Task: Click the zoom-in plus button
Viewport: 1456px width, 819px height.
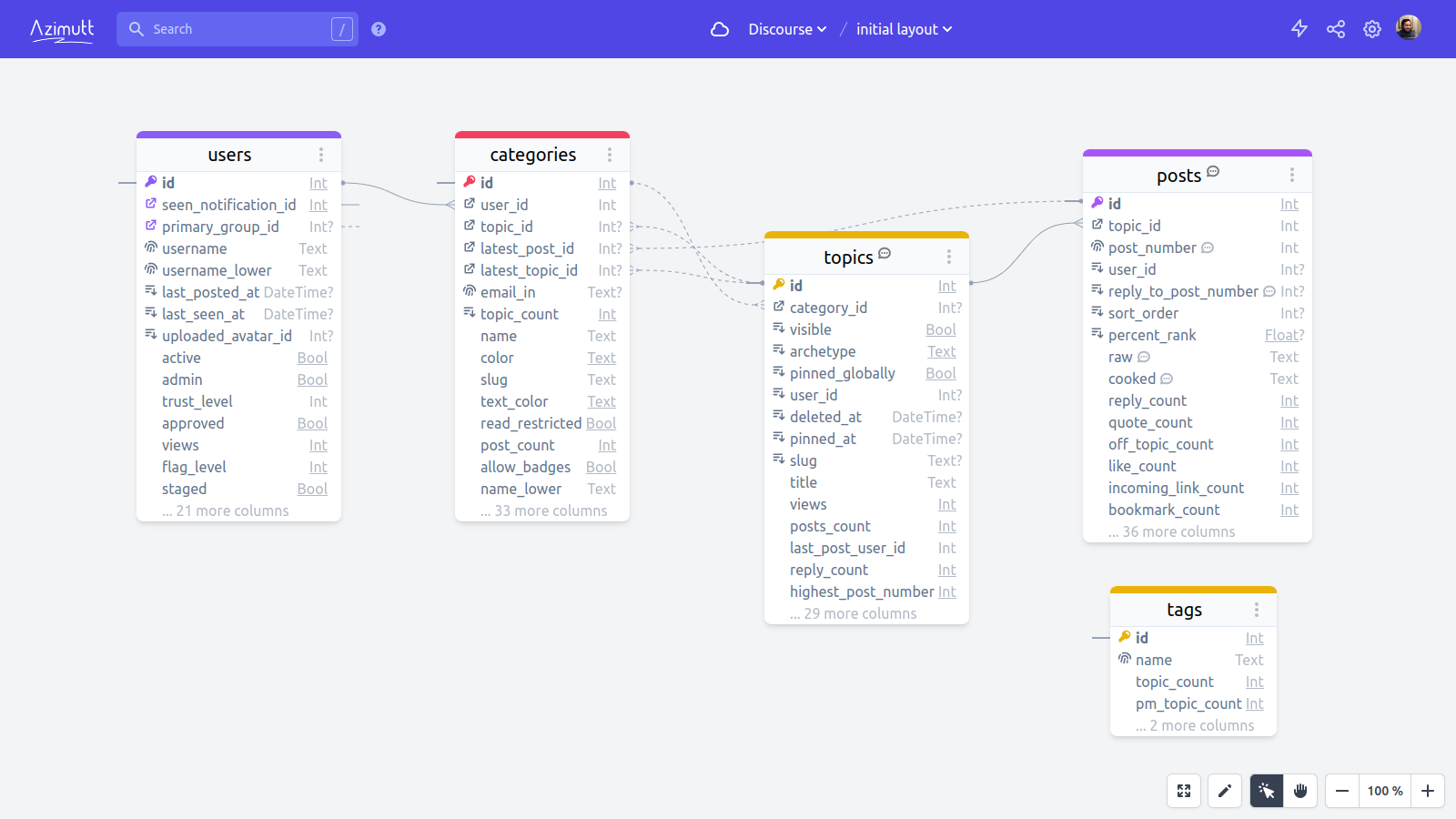Action: click(1426, 791)
